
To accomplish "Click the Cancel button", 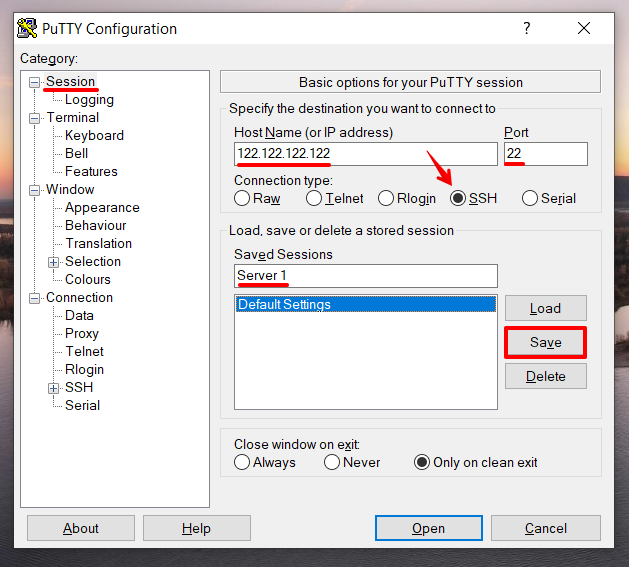I will coord(546,528).
